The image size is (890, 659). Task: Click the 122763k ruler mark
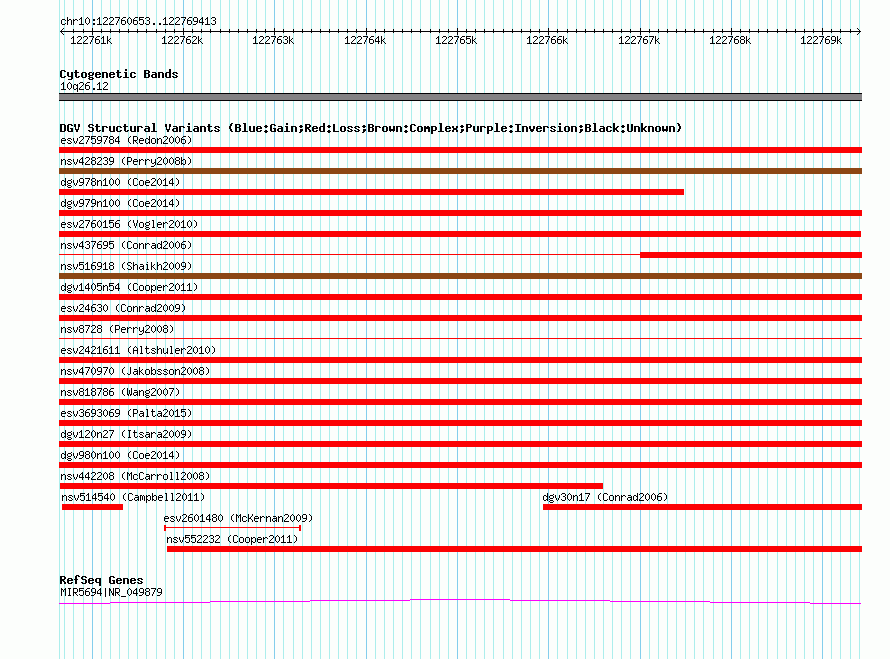(x=273, y=40)
